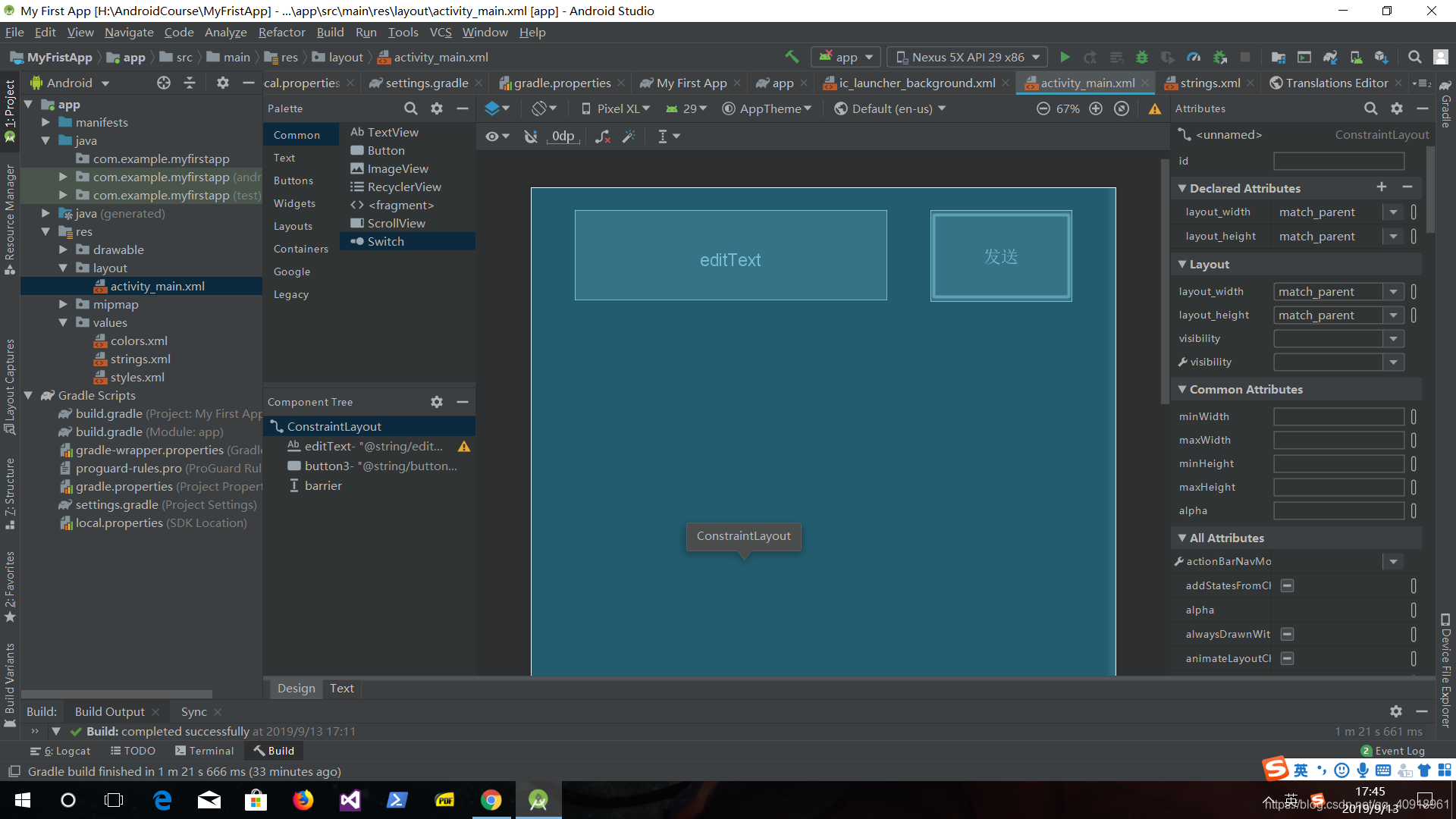Open view options eye dropdown

pos(497,136)
